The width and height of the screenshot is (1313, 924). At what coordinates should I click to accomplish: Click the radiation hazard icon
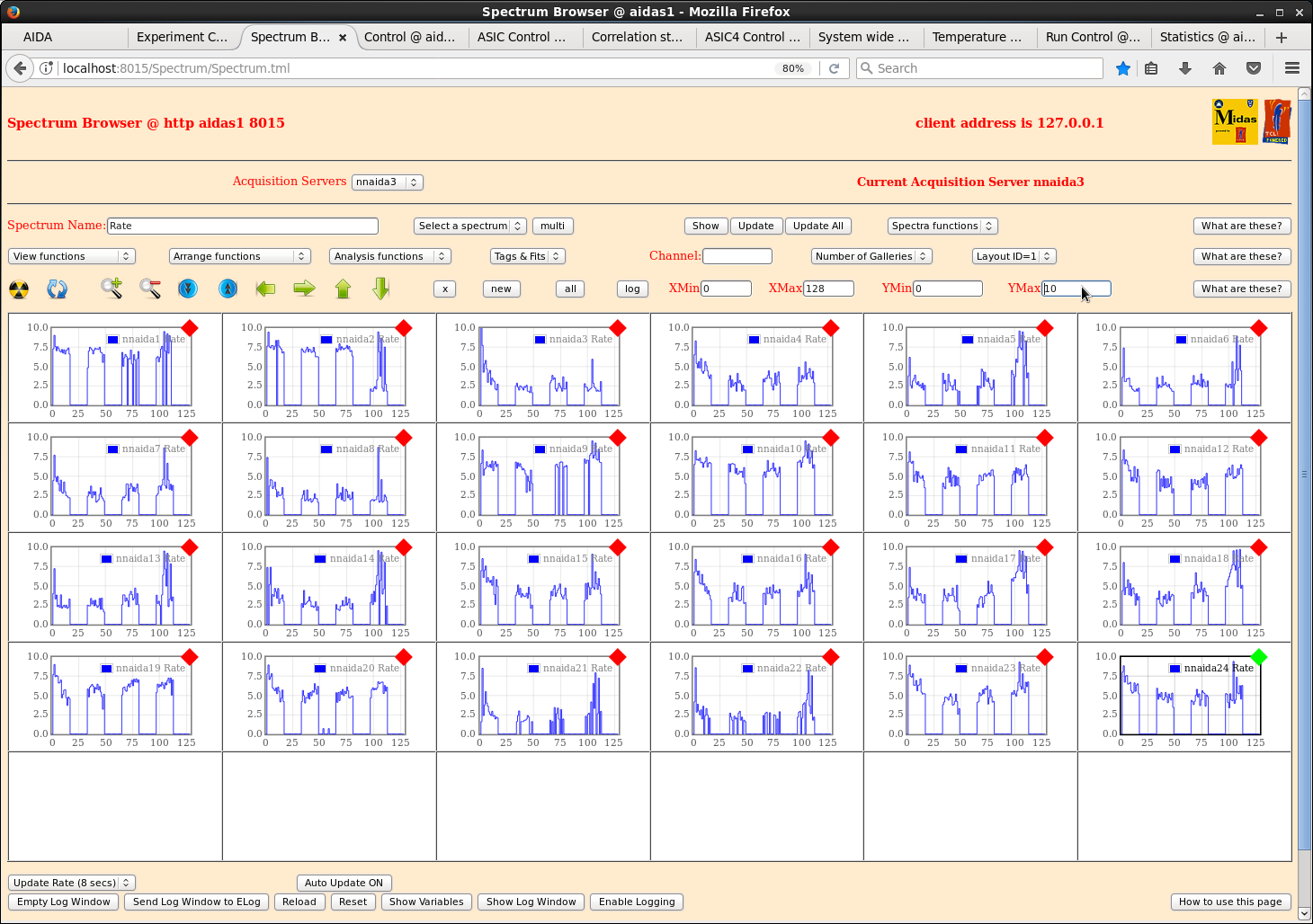[x=19, y=289]
